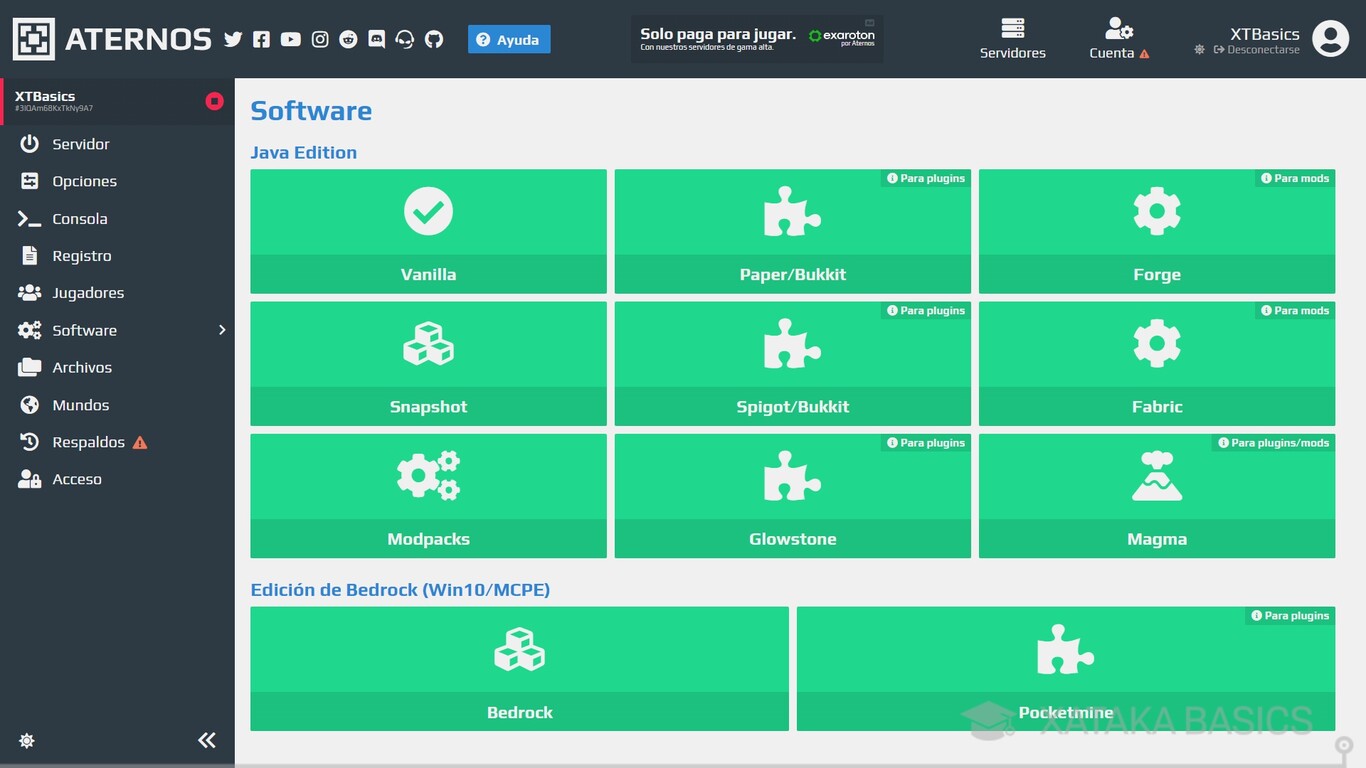Image resolution: width=1366 pixels, height=768 pixels.
Task: Click the Reddit icon in header
Action: [x=348, y=40]
